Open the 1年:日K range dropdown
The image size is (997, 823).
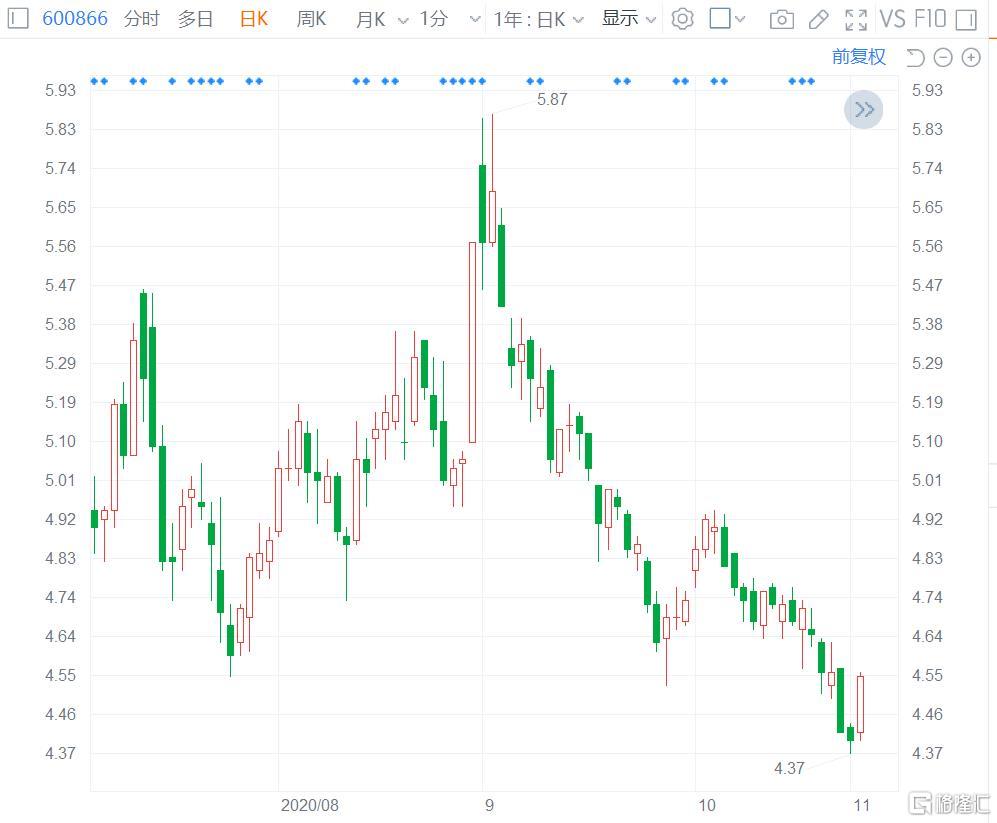pyautogui.click(x=539, y=19)
